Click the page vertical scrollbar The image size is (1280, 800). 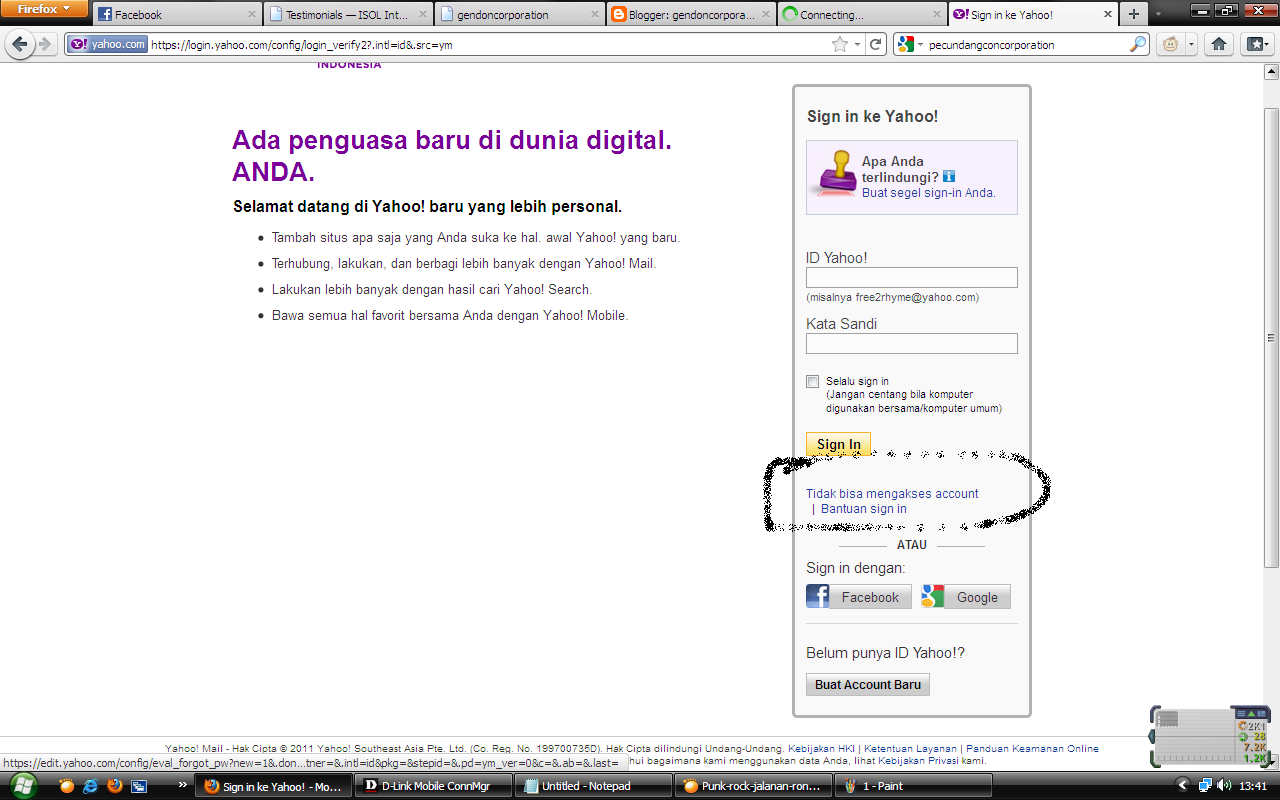click(1271, 337)
